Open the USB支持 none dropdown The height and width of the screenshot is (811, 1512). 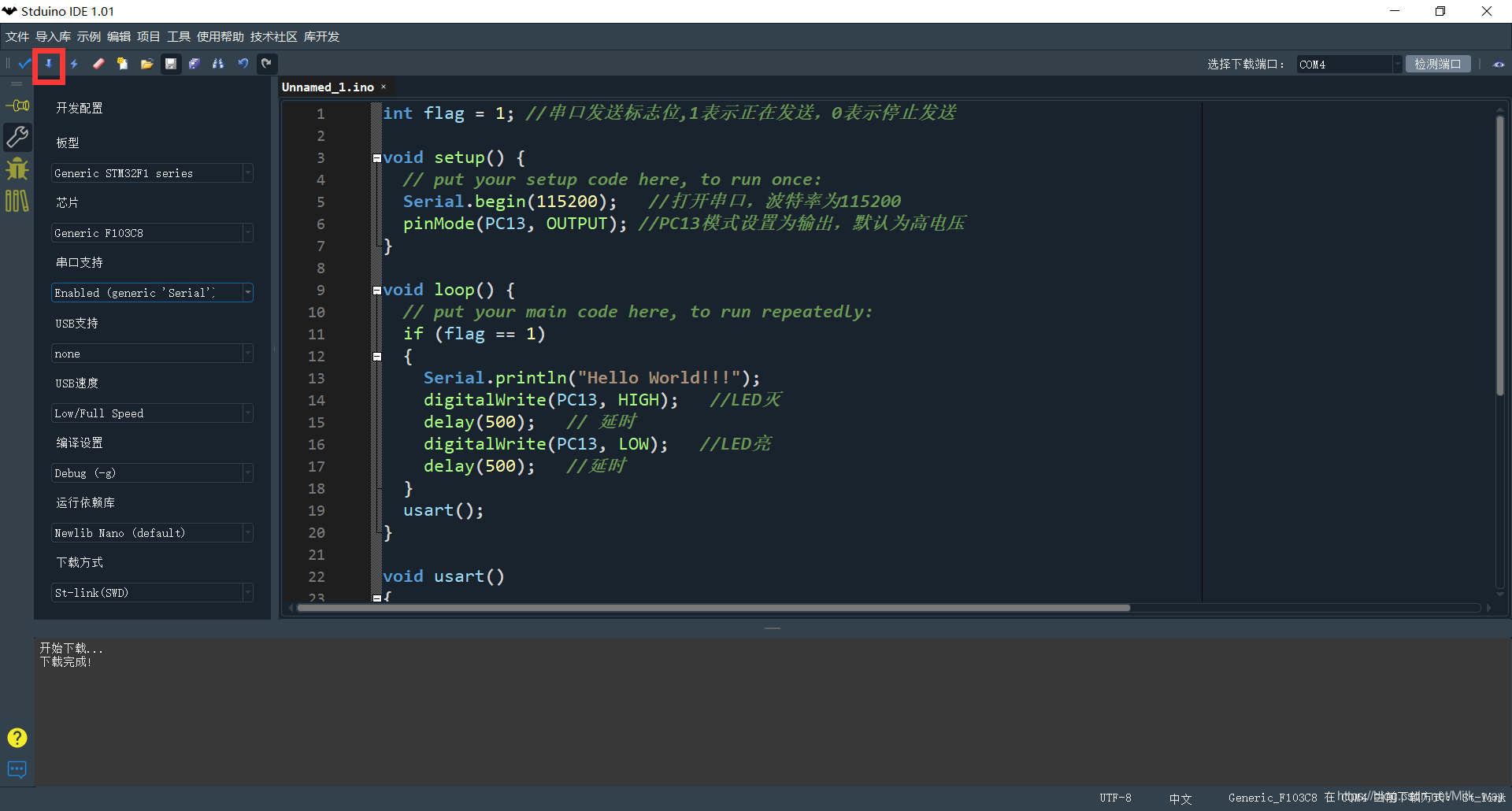pyautogui.click(x=152, y=354)
